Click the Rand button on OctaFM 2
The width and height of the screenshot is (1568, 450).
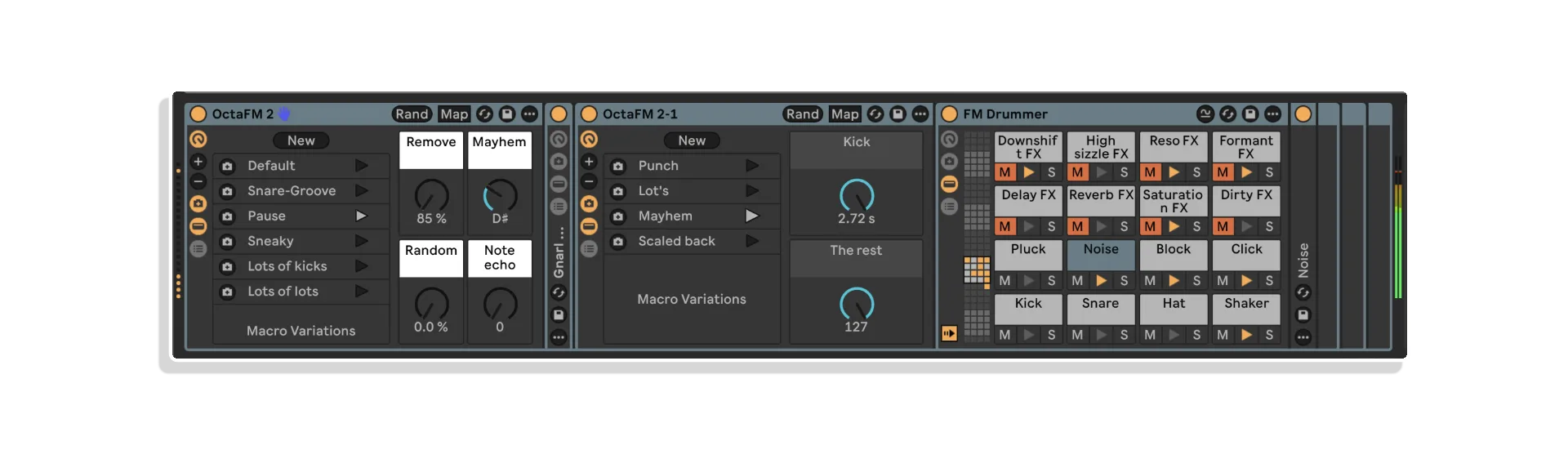coord(412,114)
